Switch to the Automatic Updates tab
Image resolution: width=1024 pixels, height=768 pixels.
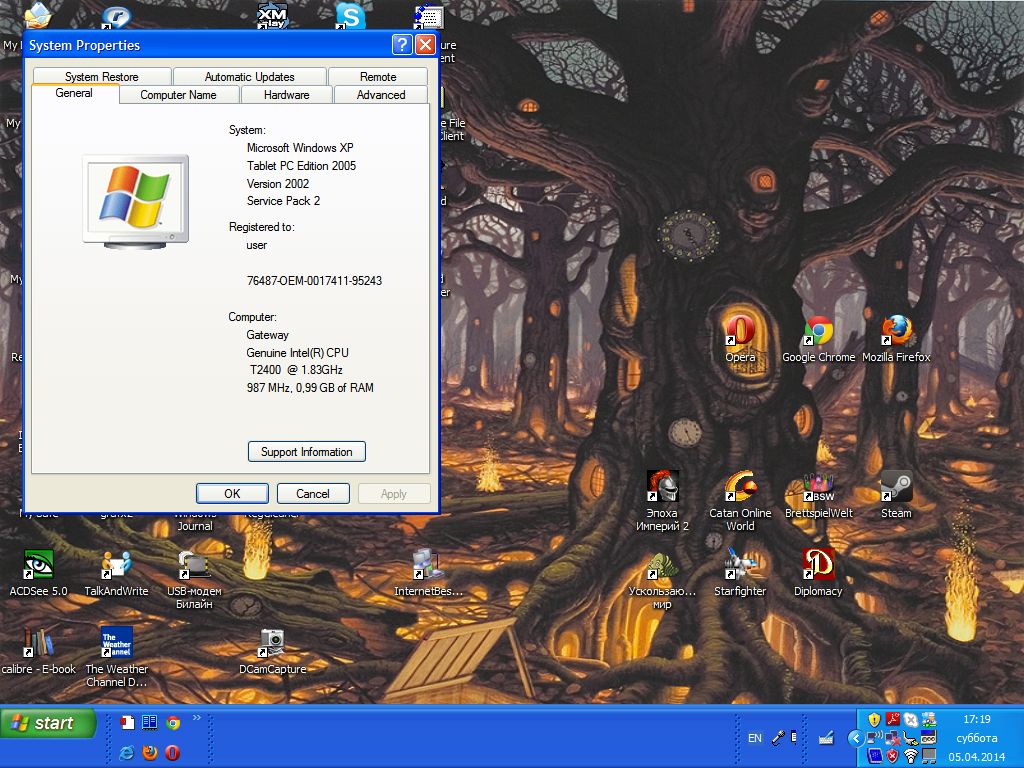(x=249, y=76)
